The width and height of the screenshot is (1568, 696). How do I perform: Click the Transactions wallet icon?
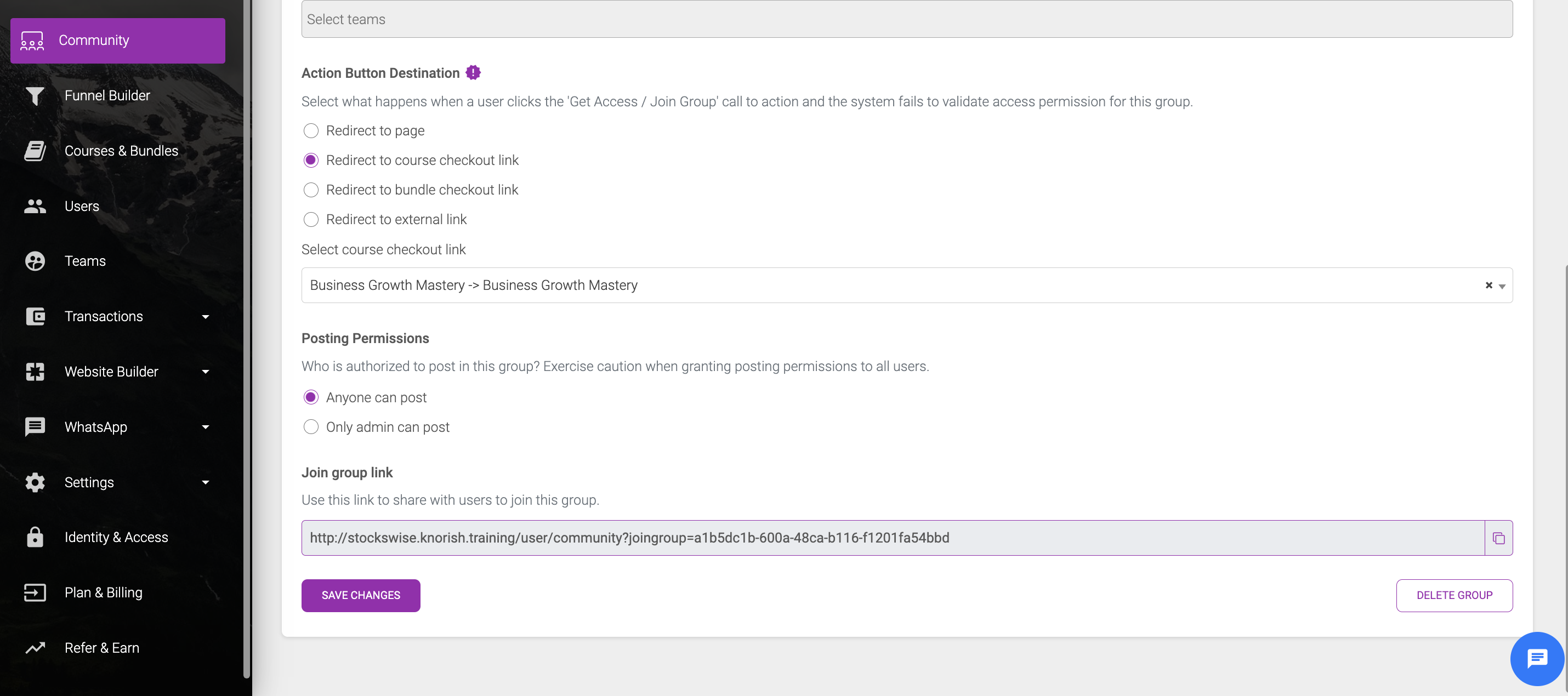(35, 316)
